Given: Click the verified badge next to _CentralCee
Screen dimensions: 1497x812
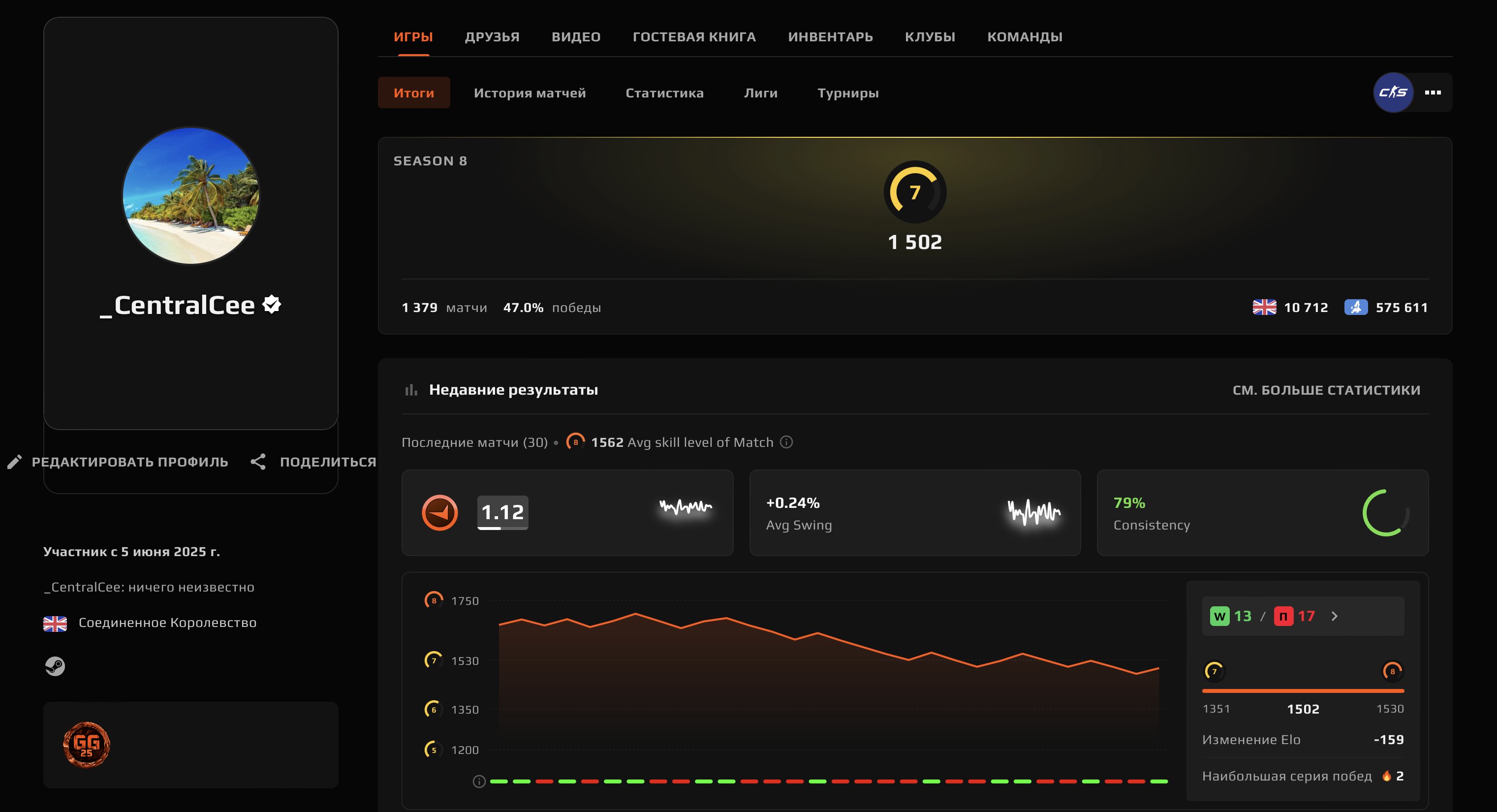Looking at the screenshot, I should pos(271,304).
